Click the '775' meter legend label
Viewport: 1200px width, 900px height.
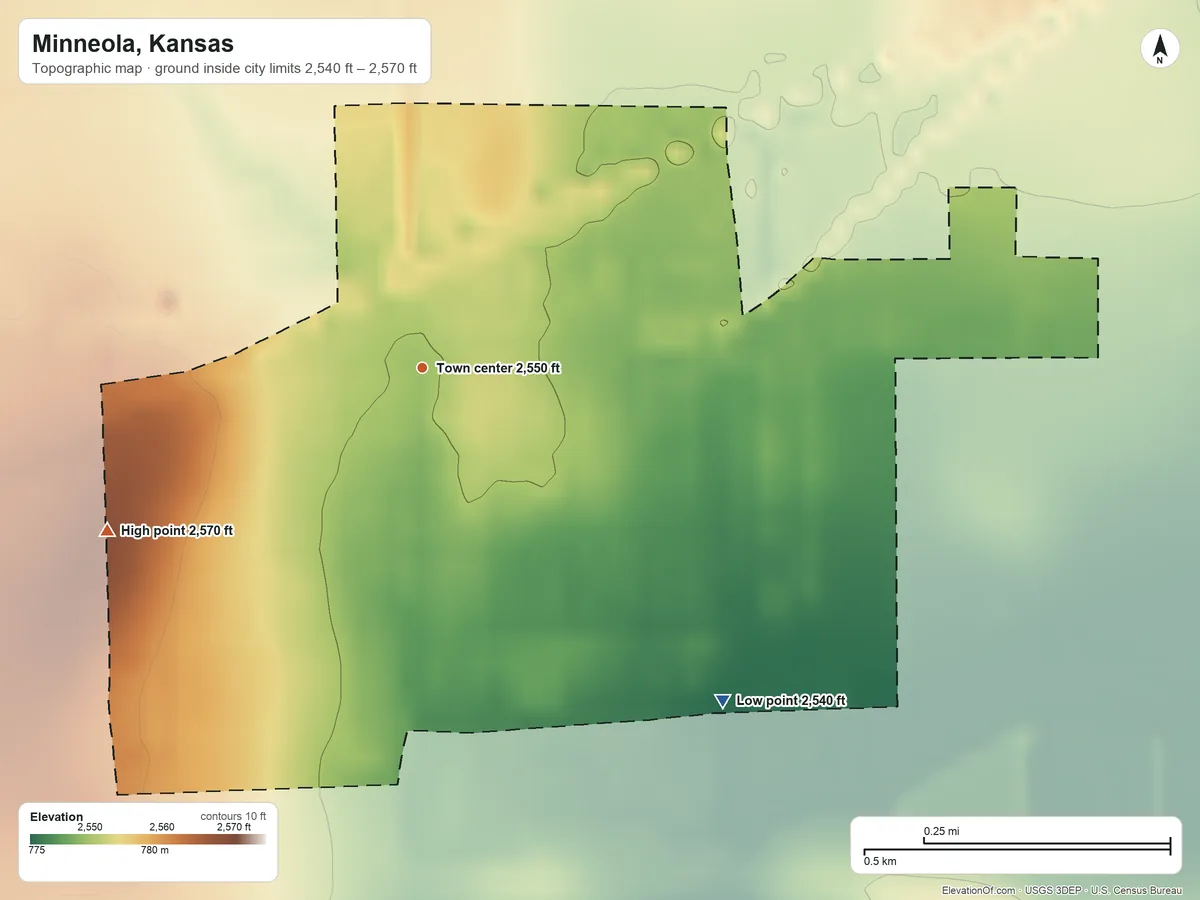pyautogui.click(x=37, y=850)
